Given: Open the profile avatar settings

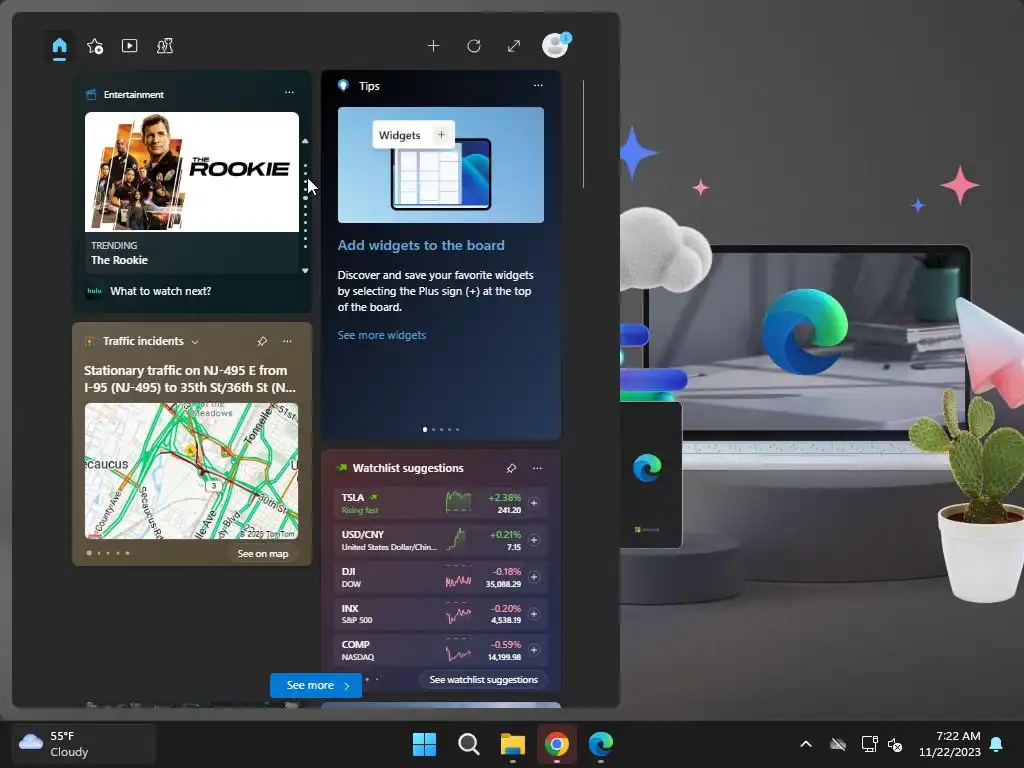Looking at the screenshot, I should (556, 46).
